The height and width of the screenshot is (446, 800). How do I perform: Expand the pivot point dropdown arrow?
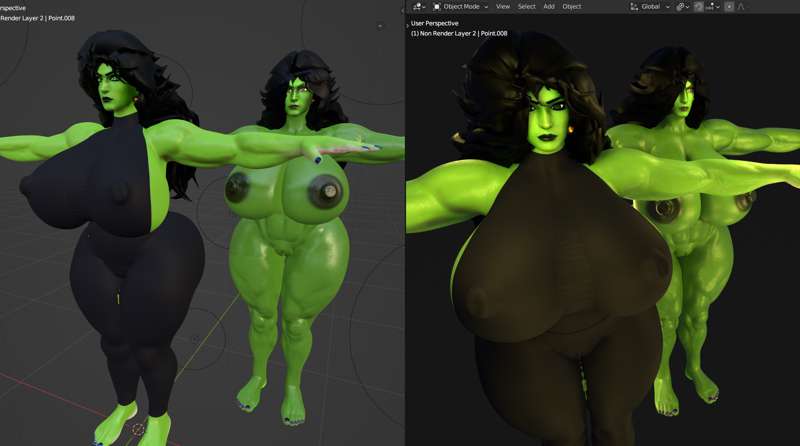tap(687, 7)
